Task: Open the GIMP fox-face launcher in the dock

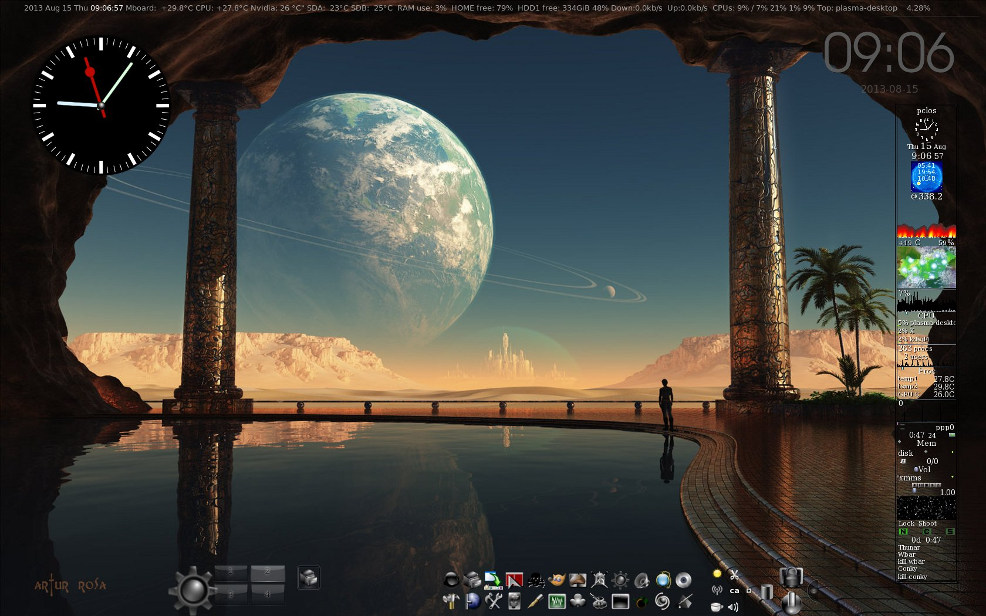Action: pyautogui.click(x=557, y=580)
